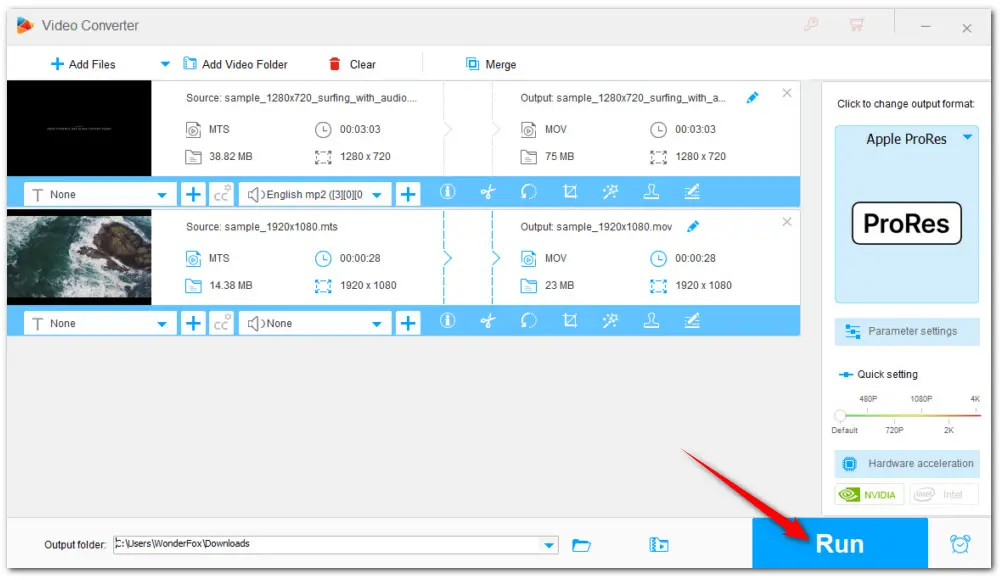Select the black surfing video thumbnail

point(79,128)
